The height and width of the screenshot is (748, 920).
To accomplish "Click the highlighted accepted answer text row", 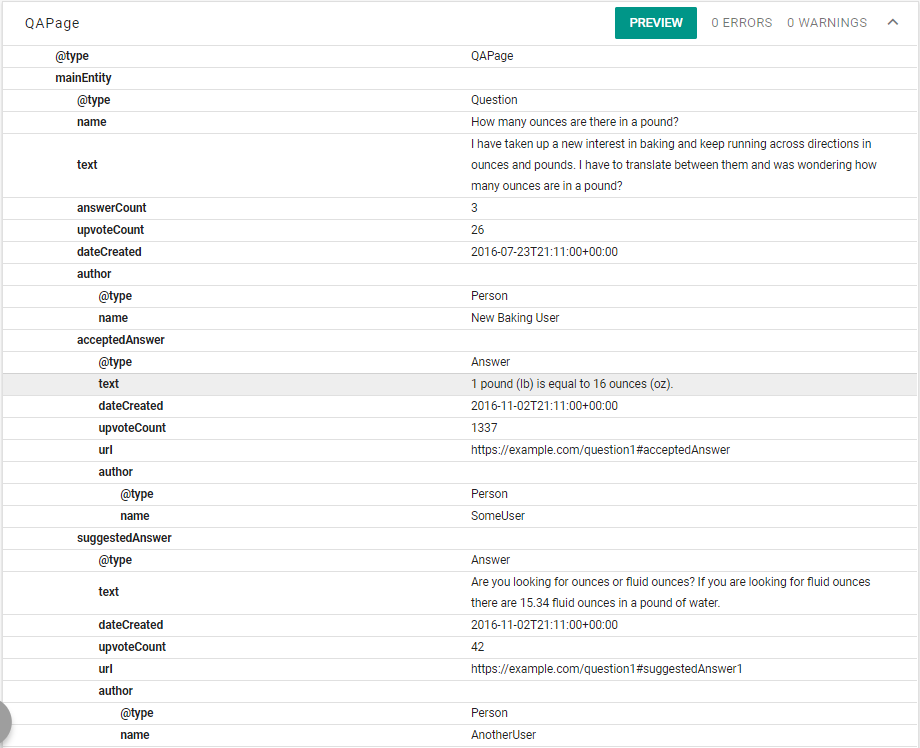I will tap(460, 384).
